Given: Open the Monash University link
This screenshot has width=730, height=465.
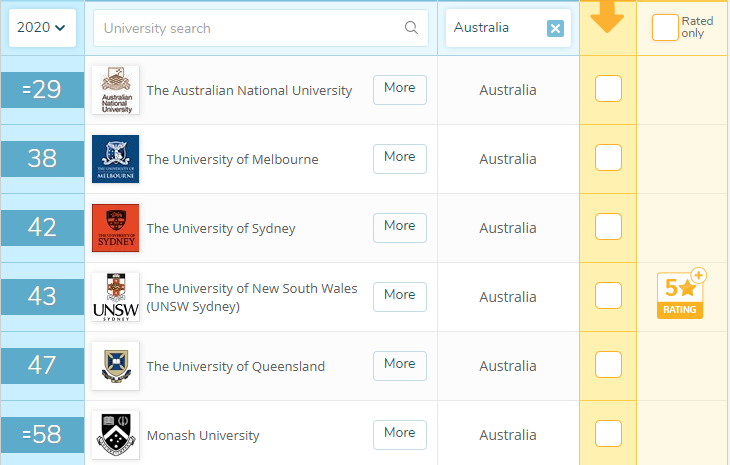Looking at the screenshot, I should [203, 436].
